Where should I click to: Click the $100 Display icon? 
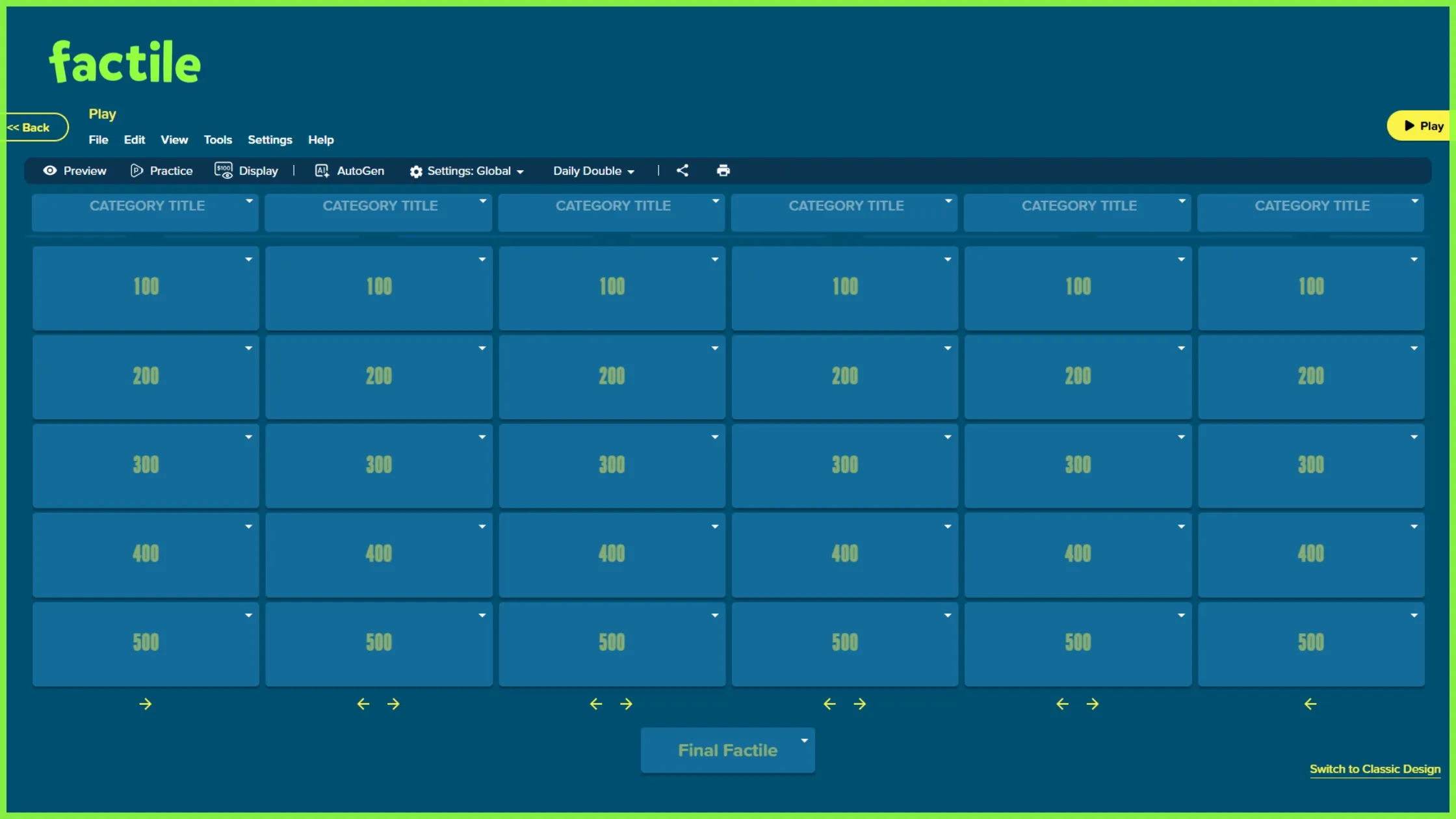(x=223, y=170)
